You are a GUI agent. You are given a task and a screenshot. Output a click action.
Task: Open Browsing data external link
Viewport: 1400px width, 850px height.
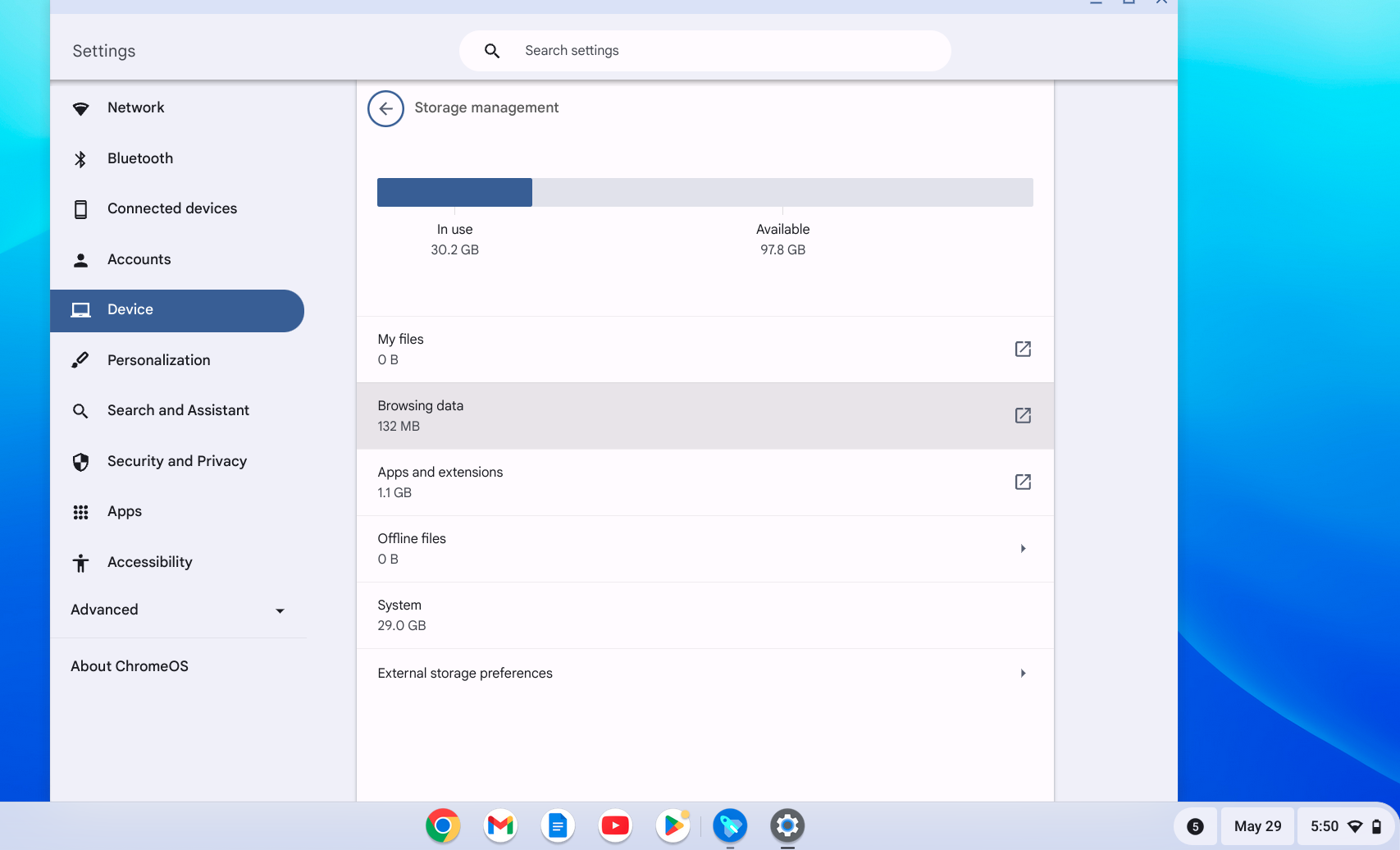[x=1023, y=415]
